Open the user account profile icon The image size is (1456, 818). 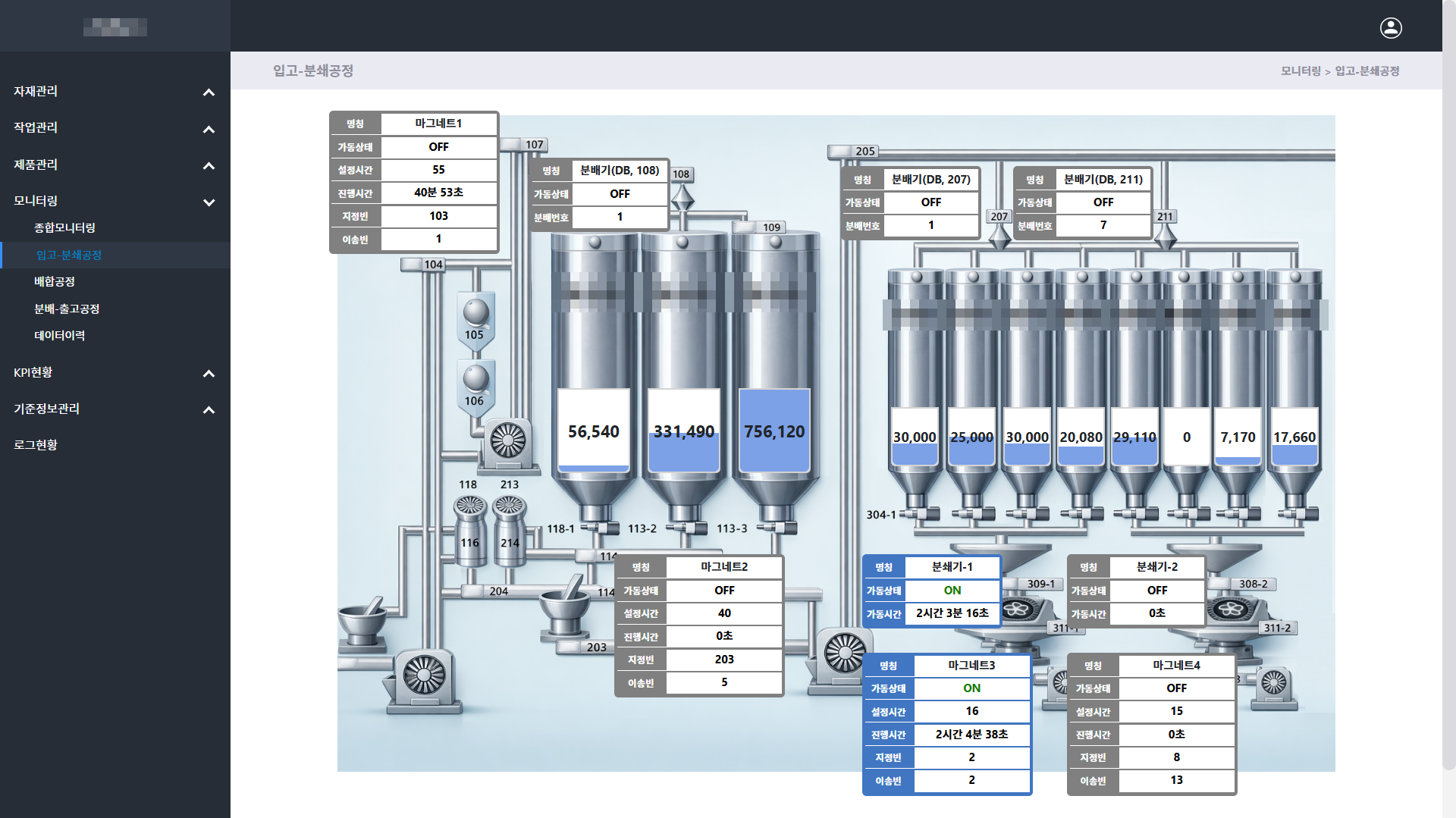click(1391, 28)
